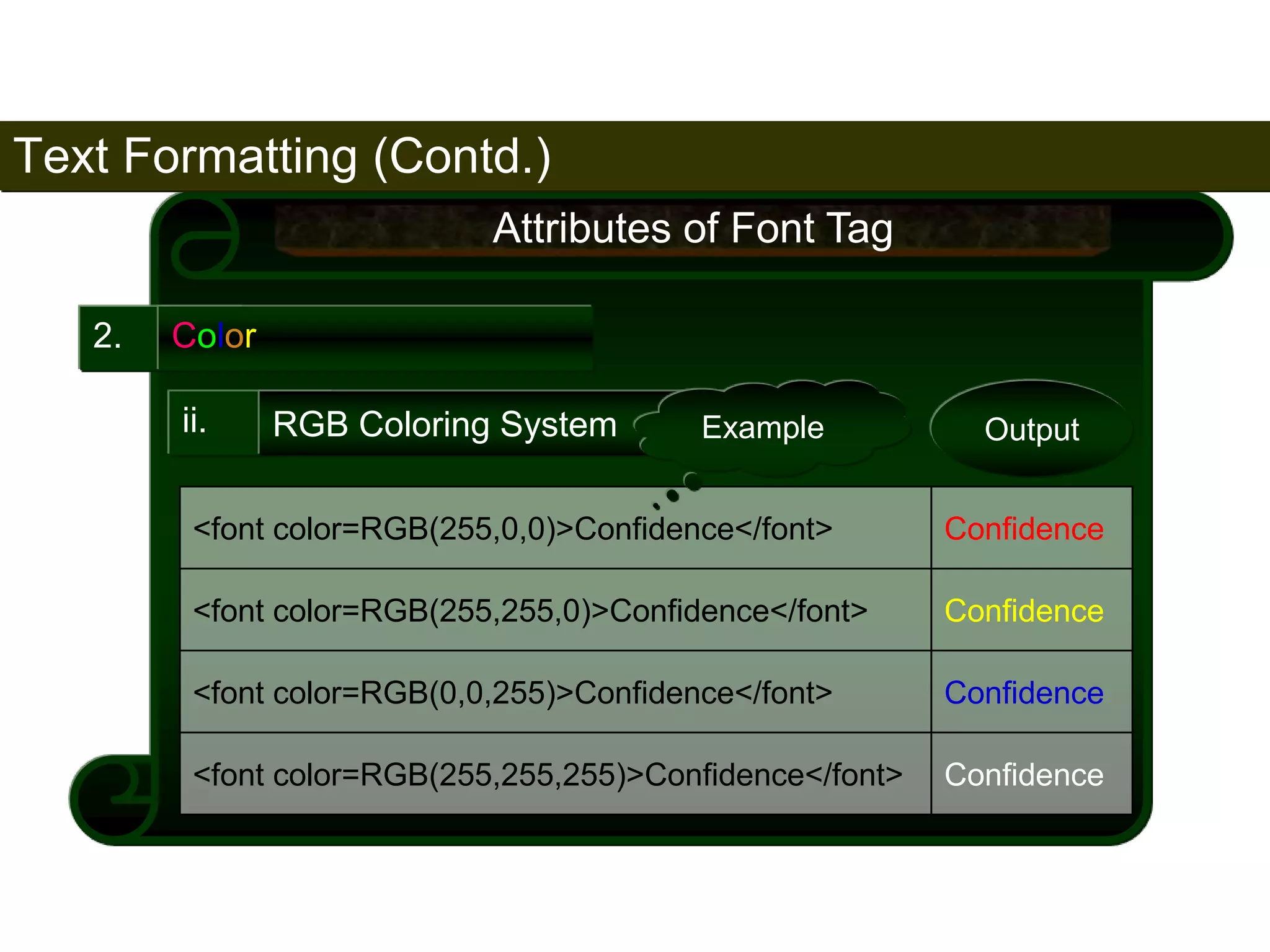Select the RGB(255,255,0) font code cell

click(x=556, y=610)
